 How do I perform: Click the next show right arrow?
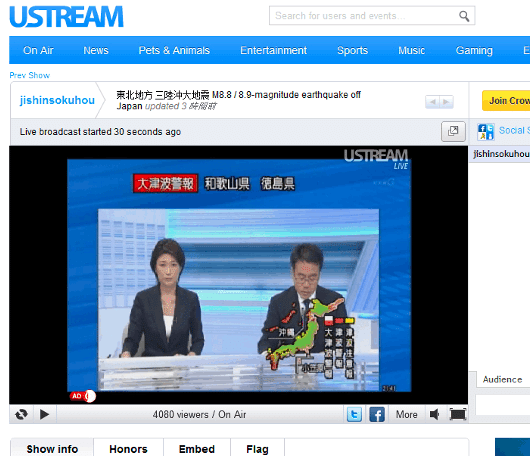click(x=447, y=102)
